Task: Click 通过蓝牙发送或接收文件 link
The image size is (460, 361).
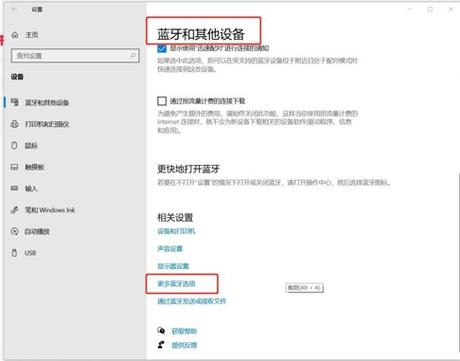Action: click(x=192, y=301)
